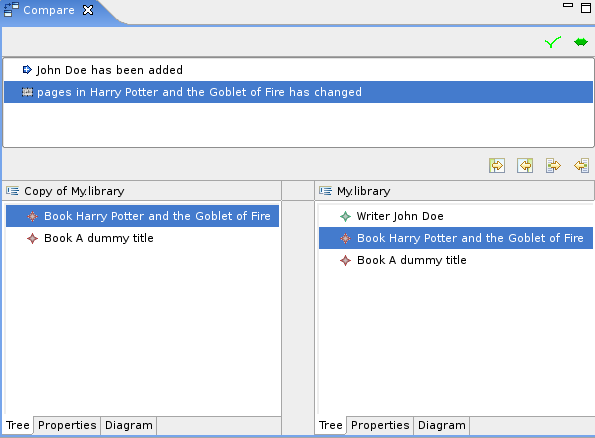Copy all changes from left to right
The height and width of the screenshot is (438, 595).
(553, 165)
